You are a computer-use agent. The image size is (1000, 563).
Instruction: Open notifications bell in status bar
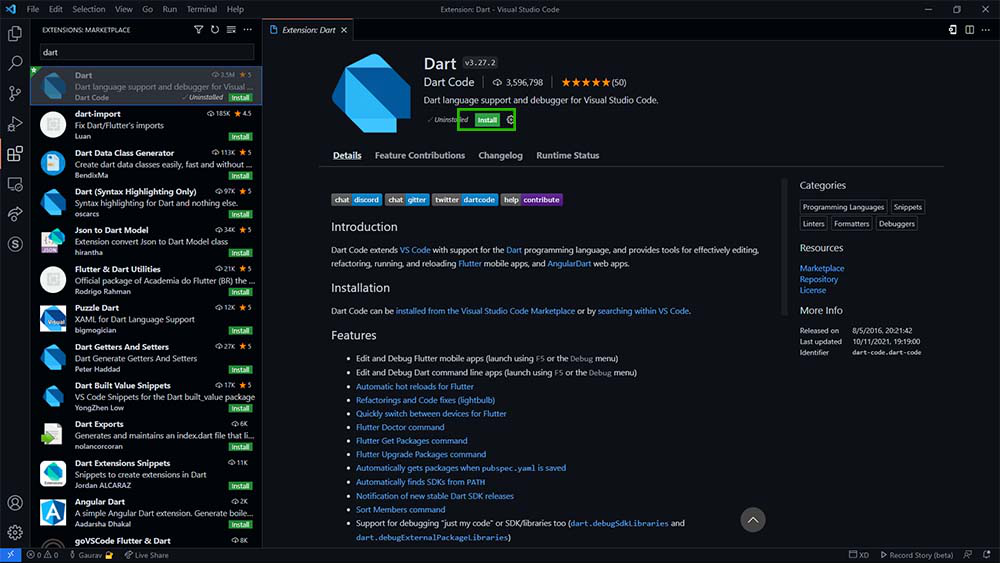pyautogui.click(x=987, y=555)
